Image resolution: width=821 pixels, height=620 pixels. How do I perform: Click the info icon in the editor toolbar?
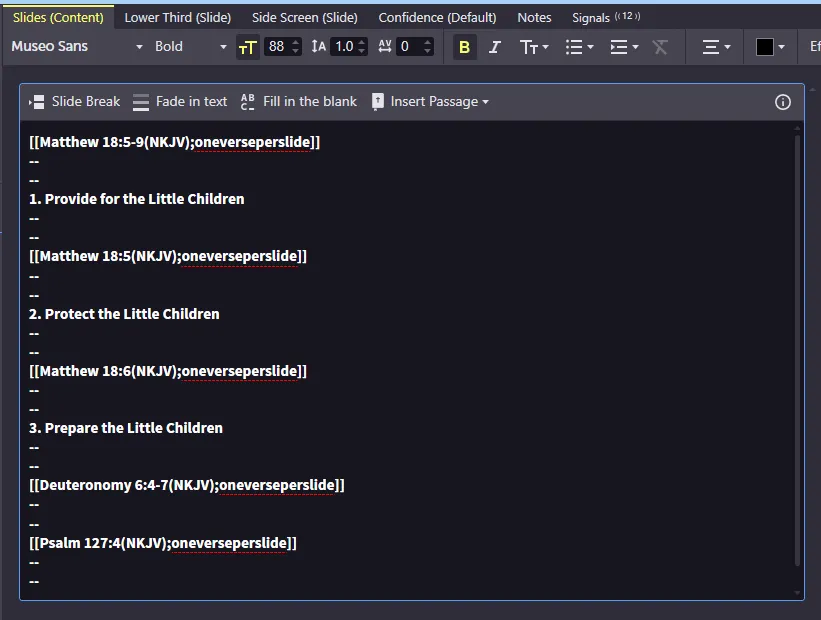pyautogui.click(x=783, y=102)
